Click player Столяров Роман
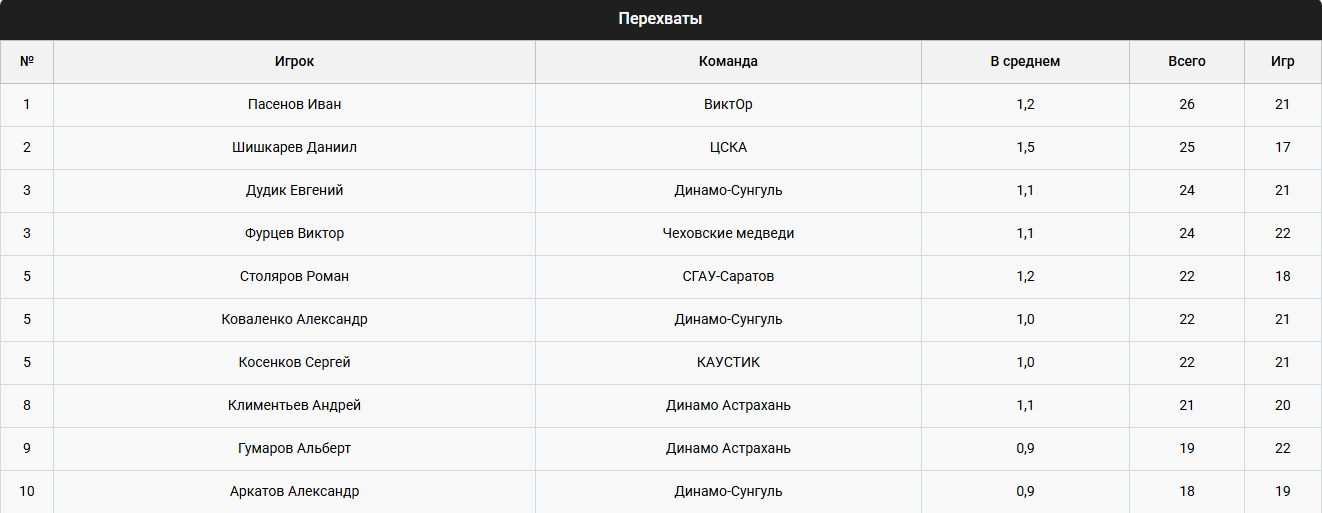 tap(294, 276)
